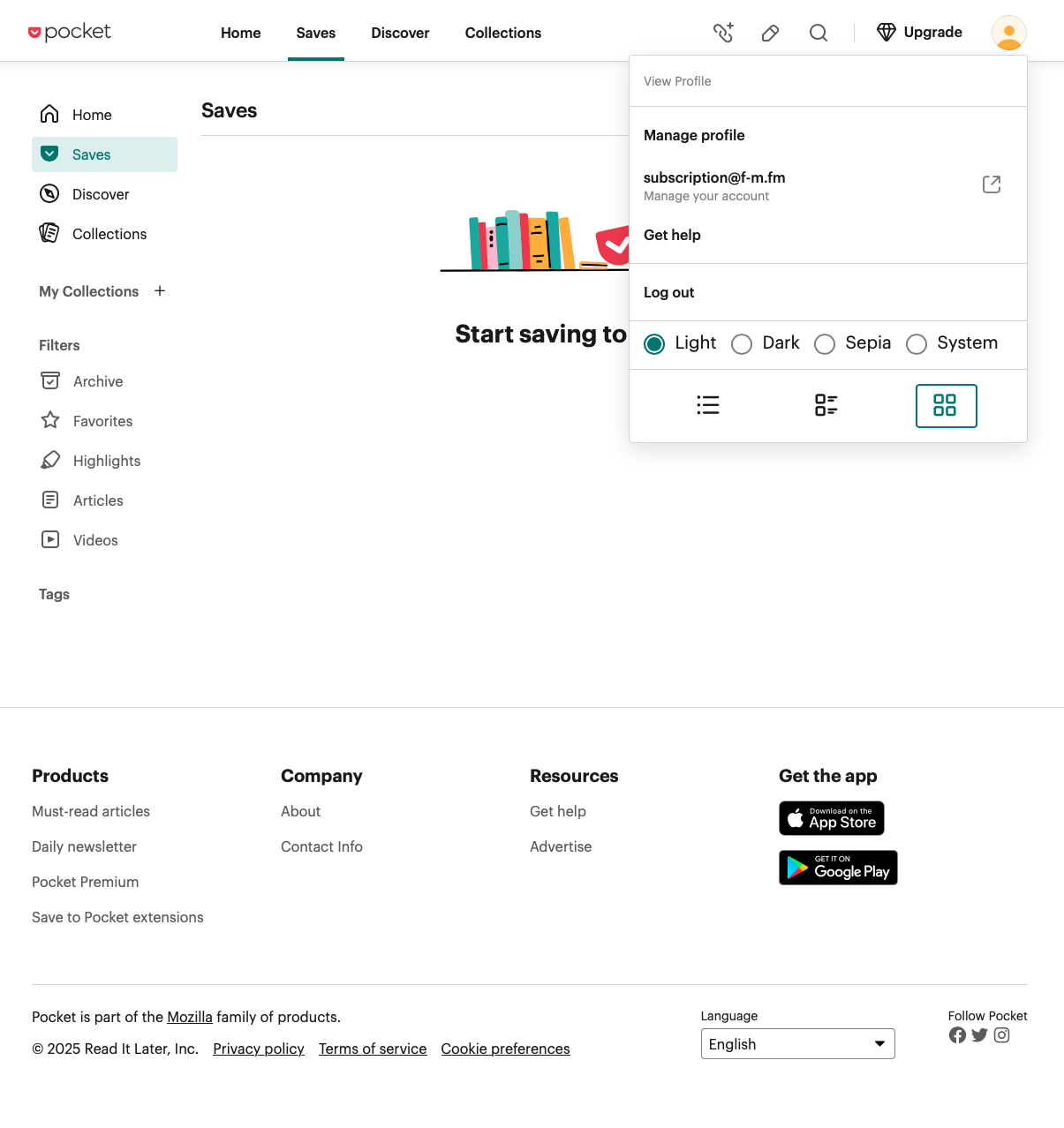Open About link under Company
The height and width of the screenshot is (1128, 1064).
pyautogui.click(x=300, y=811)
